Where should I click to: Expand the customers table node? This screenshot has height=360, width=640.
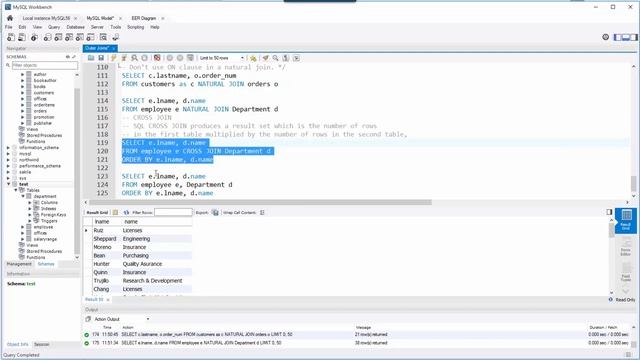click(x=22, y=93)
